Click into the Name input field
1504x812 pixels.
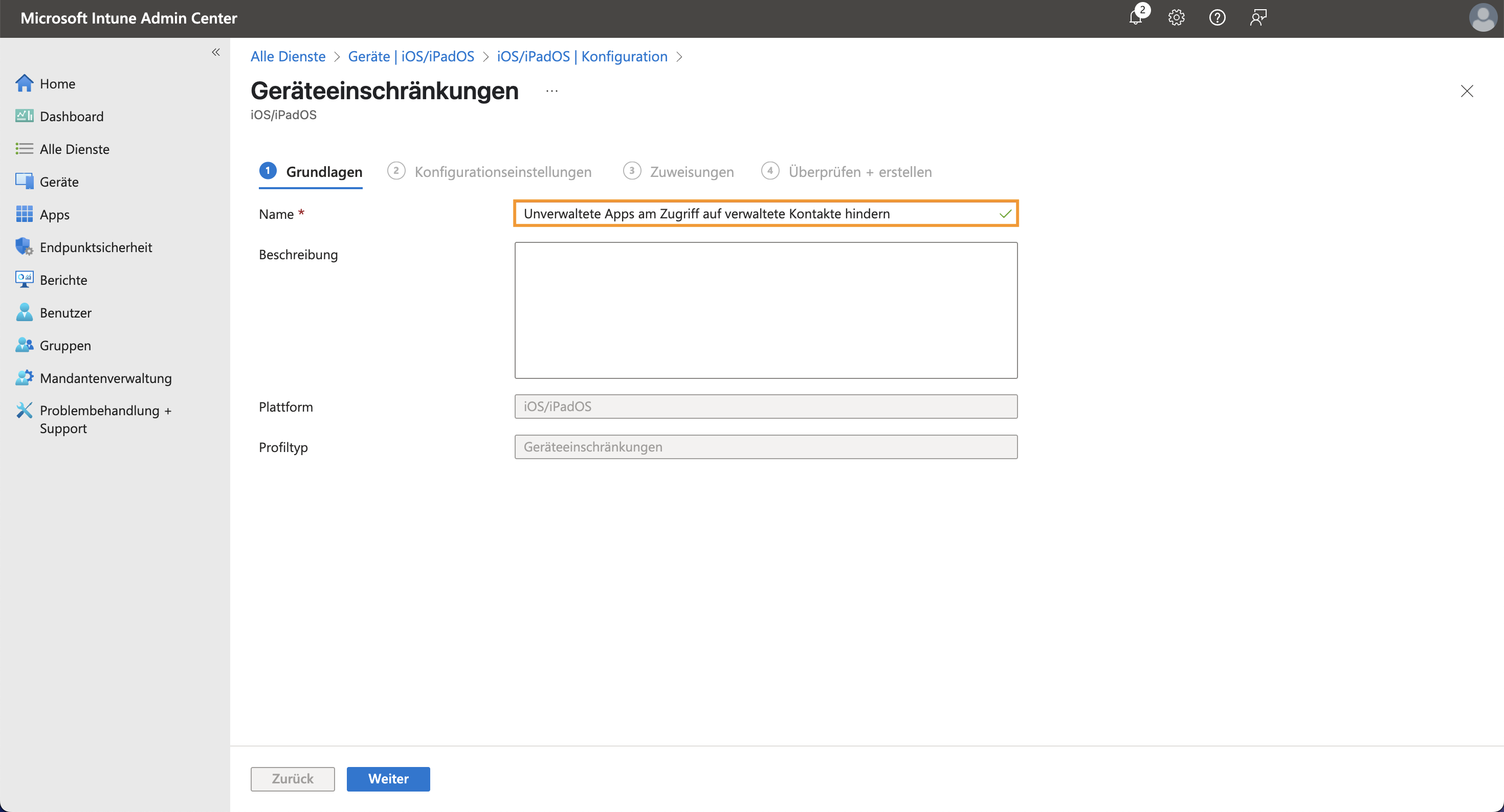click(766, 214)
